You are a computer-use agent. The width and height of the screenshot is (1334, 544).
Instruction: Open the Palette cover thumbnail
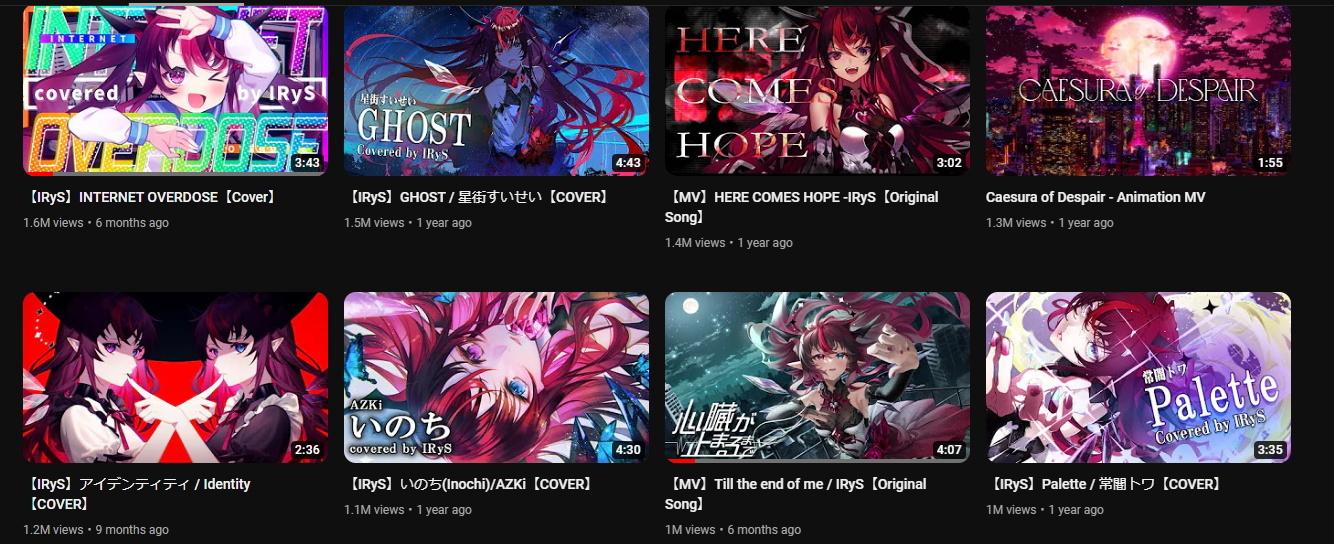pyautogui.click(x=1138, y=377)
